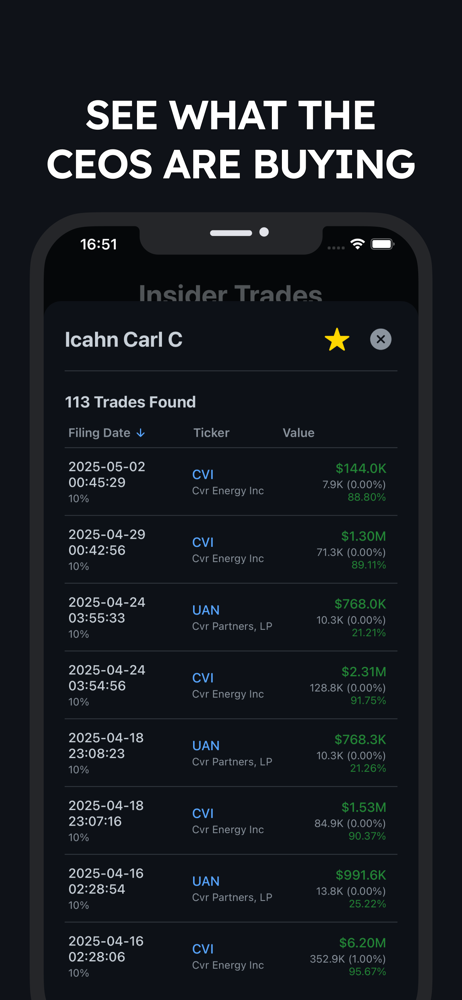Tap the battery status icon

[x=383, y=244]
